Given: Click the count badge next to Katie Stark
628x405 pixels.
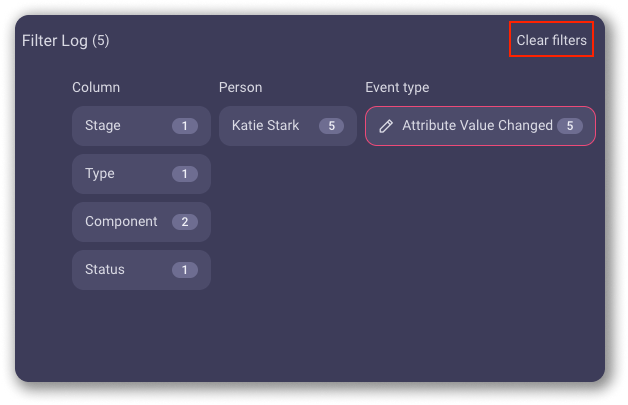Looking at the screenshot, I should [x=331, y=126].
